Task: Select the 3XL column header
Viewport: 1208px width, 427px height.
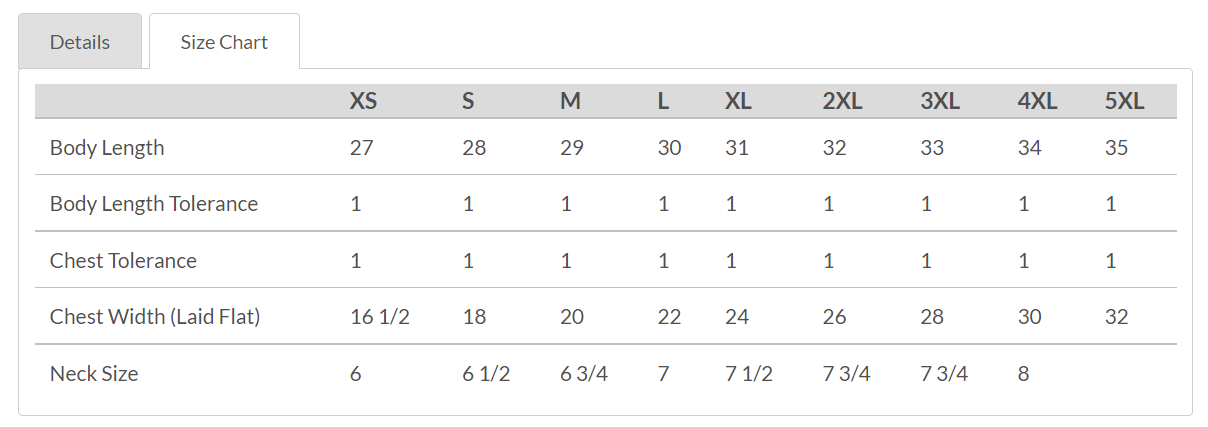Action: pos(940,101)
